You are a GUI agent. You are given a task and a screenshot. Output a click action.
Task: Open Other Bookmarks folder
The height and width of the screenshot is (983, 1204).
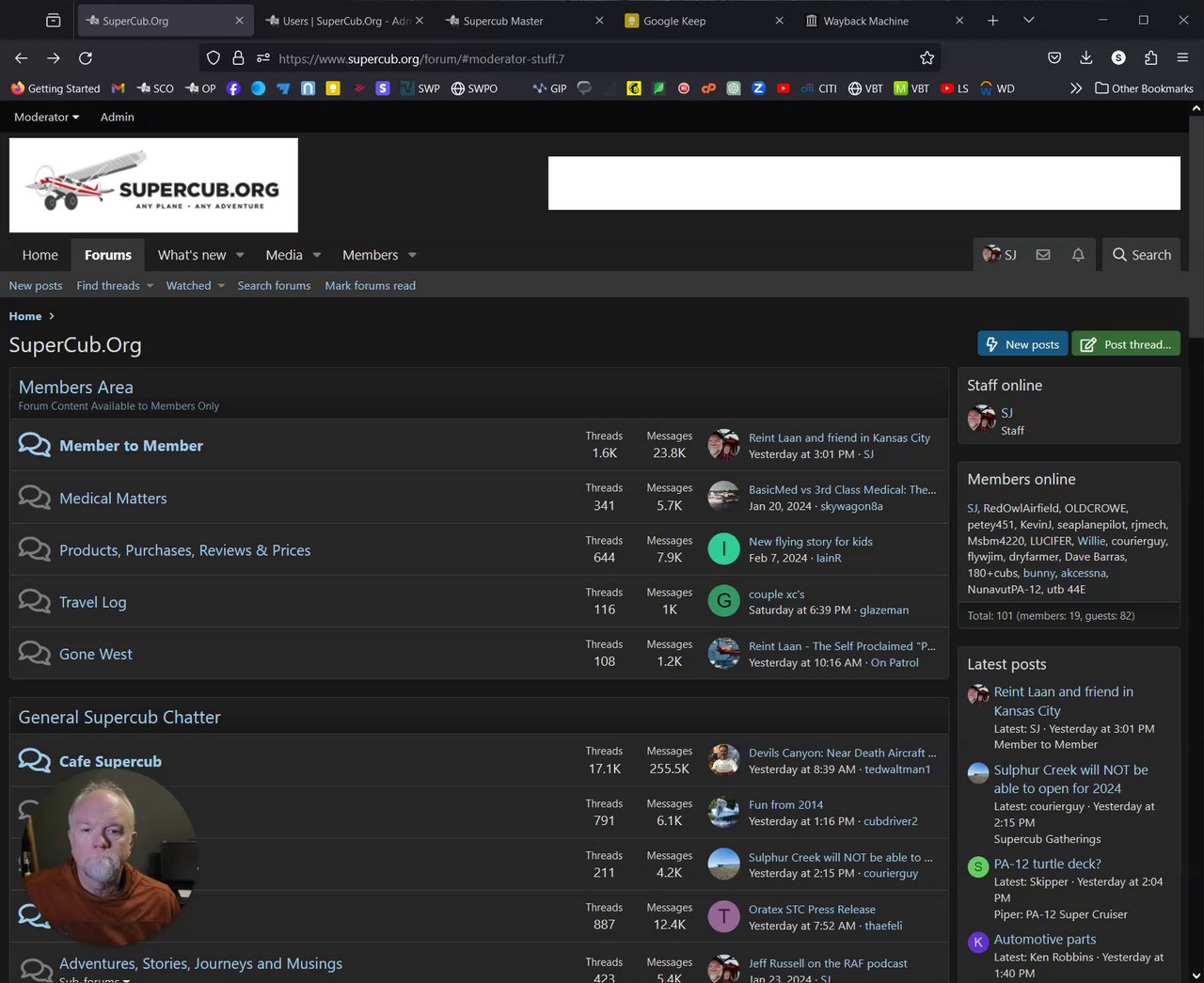tap(1144, 88)
